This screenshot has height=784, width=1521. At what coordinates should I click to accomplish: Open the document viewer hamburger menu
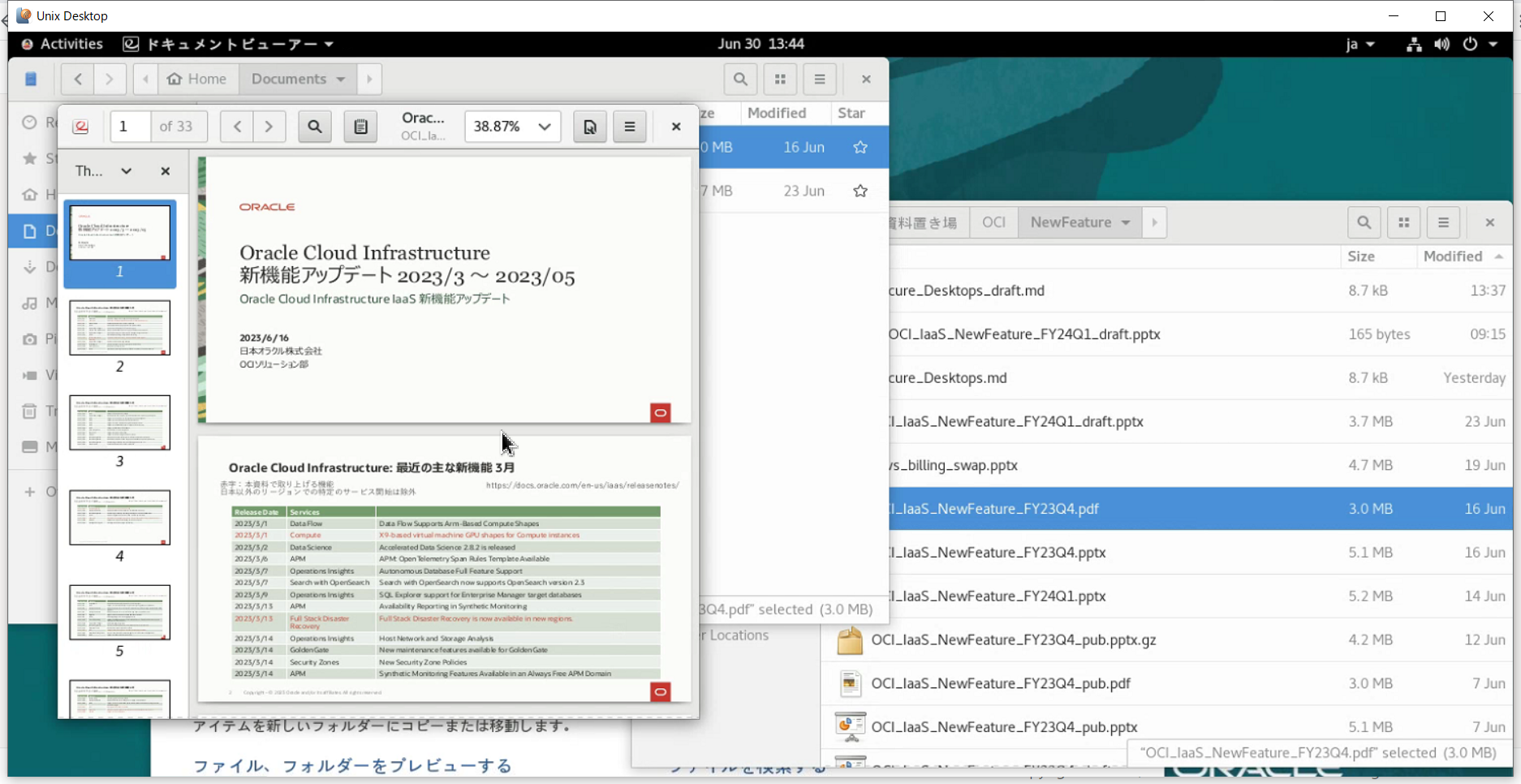[630, 126]
